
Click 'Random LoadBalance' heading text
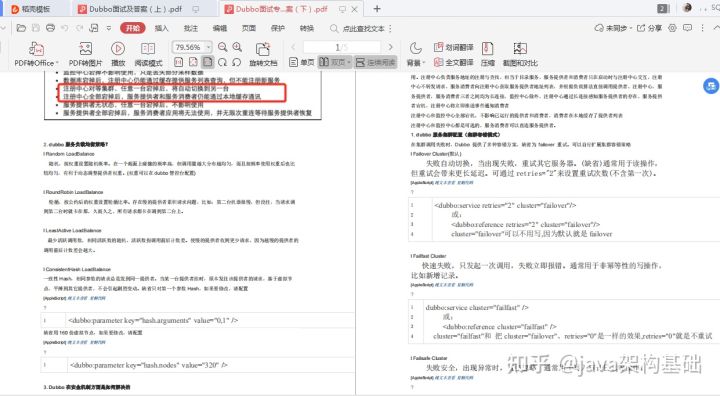pyautogui.click(x=69, y=154)
